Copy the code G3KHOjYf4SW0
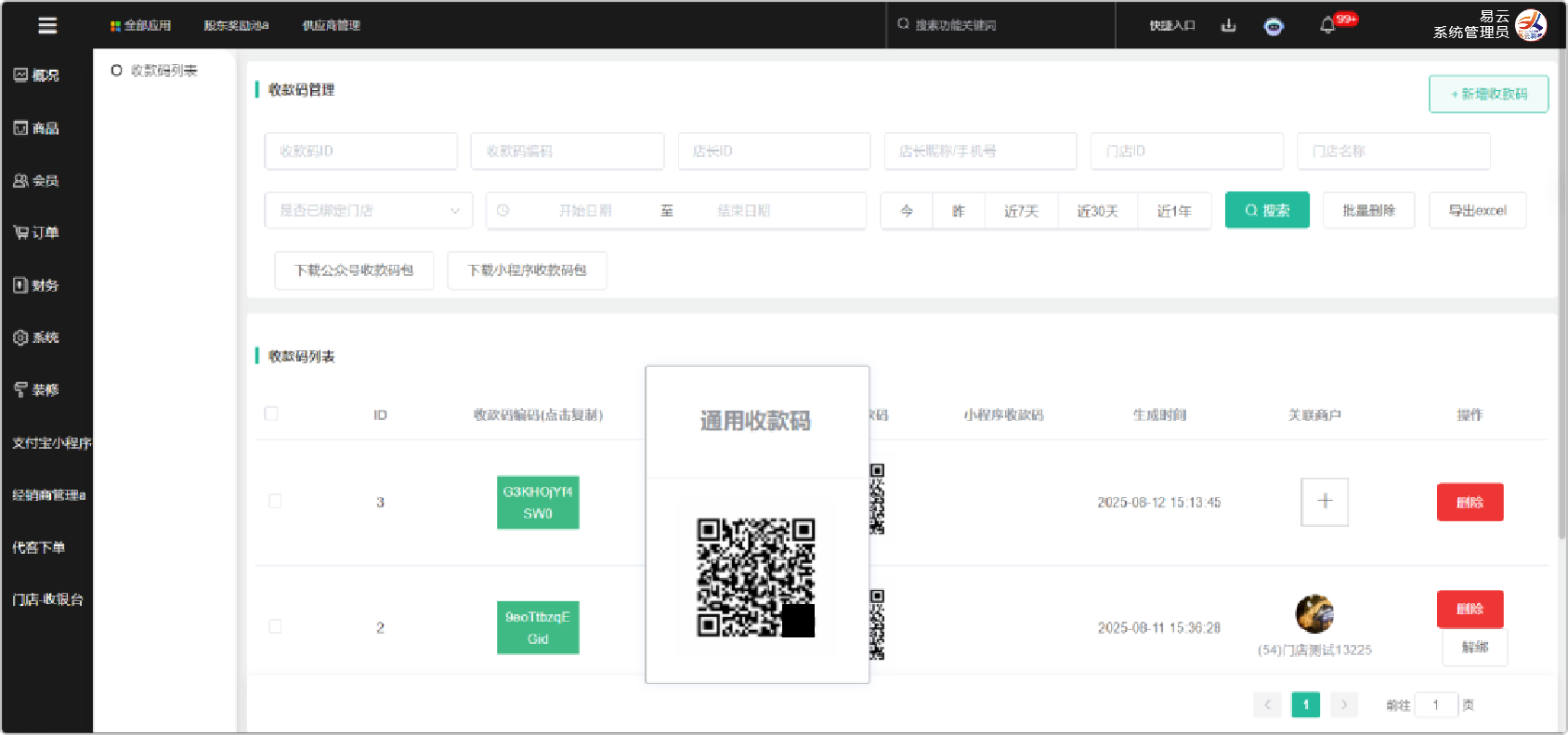 538,503
